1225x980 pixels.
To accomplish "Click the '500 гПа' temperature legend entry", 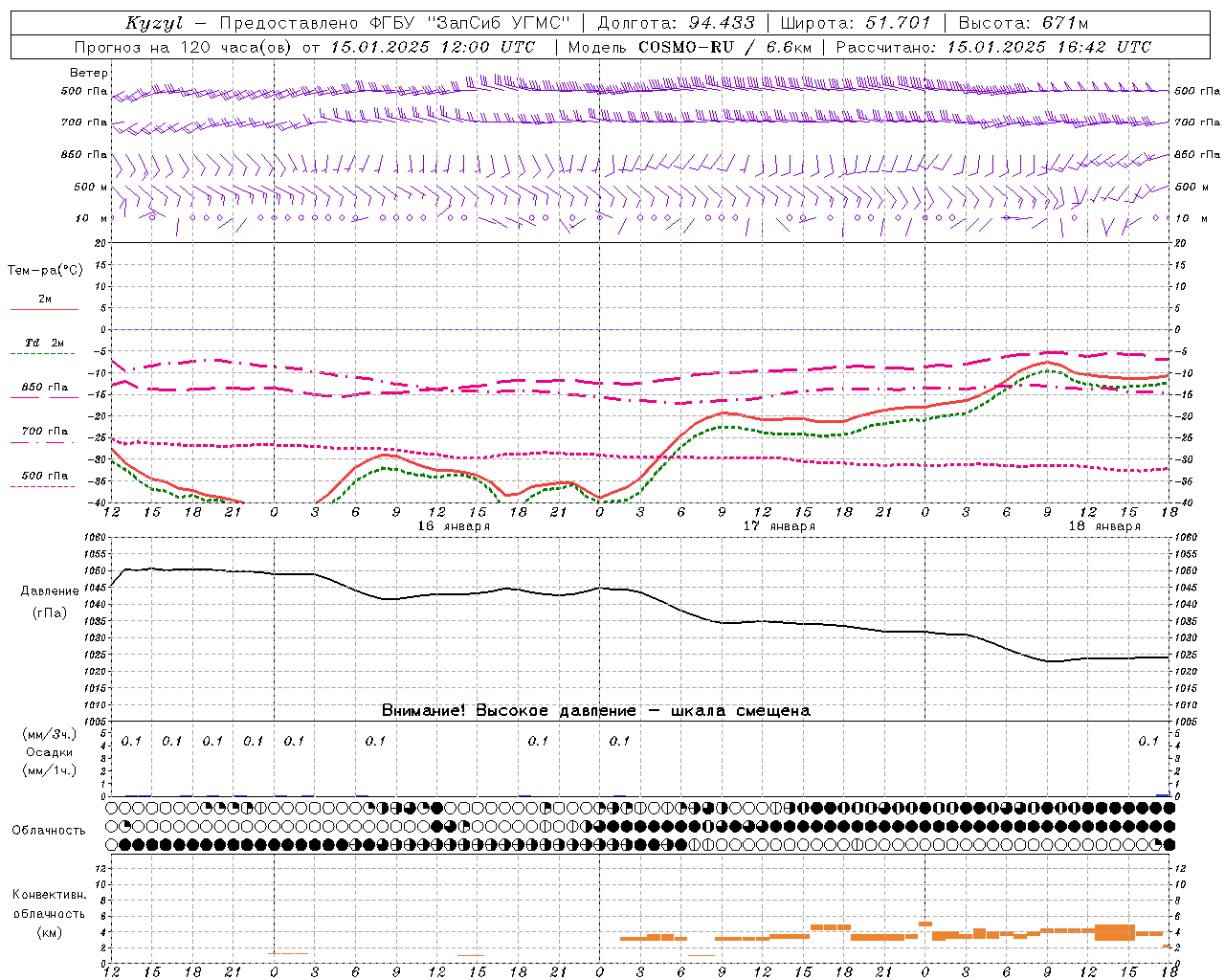I will coord(45,476).
